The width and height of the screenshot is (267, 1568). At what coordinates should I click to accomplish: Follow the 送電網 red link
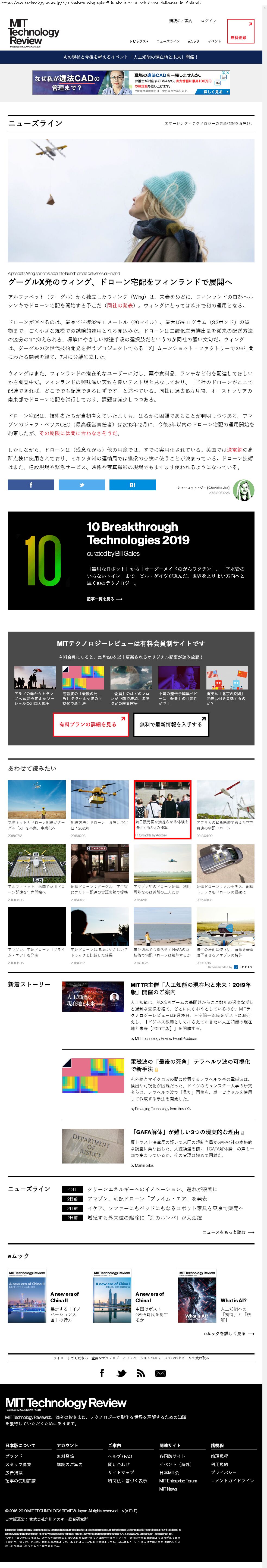pyautogui.click(x=234, y=450)
